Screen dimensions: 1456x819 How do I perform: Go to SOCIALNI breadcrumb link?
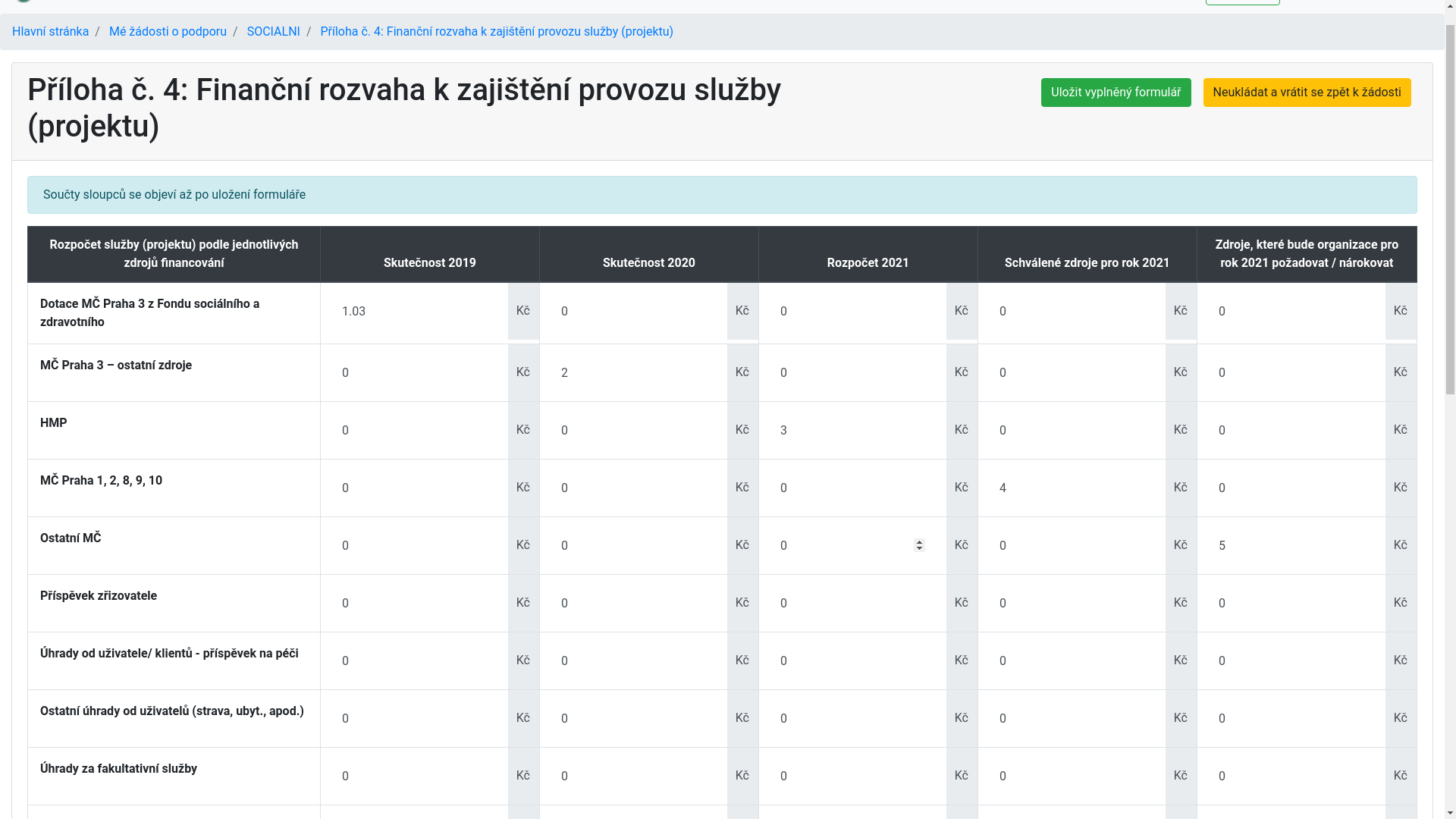coord(273,32)
